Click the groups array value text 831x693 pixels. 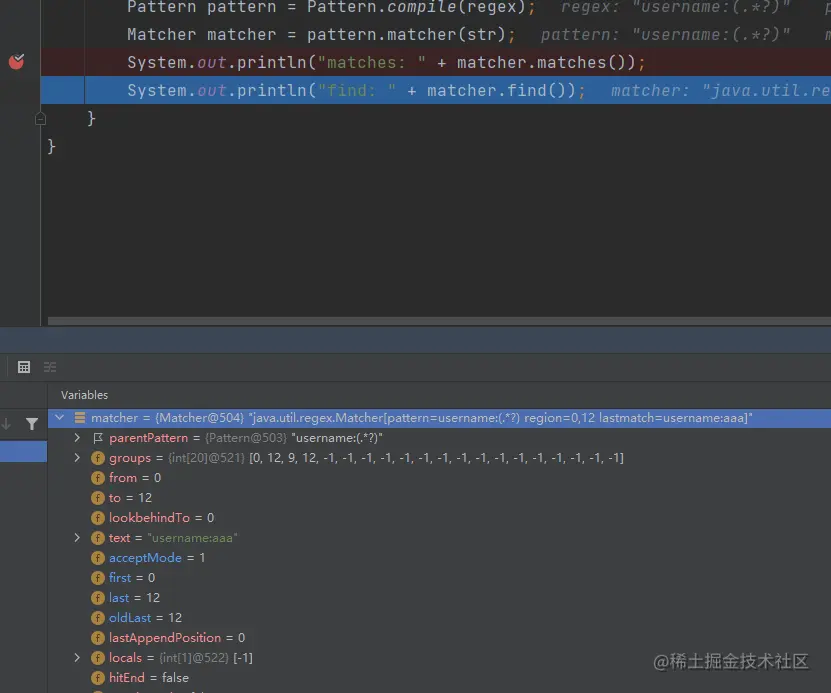pos(436,458)
